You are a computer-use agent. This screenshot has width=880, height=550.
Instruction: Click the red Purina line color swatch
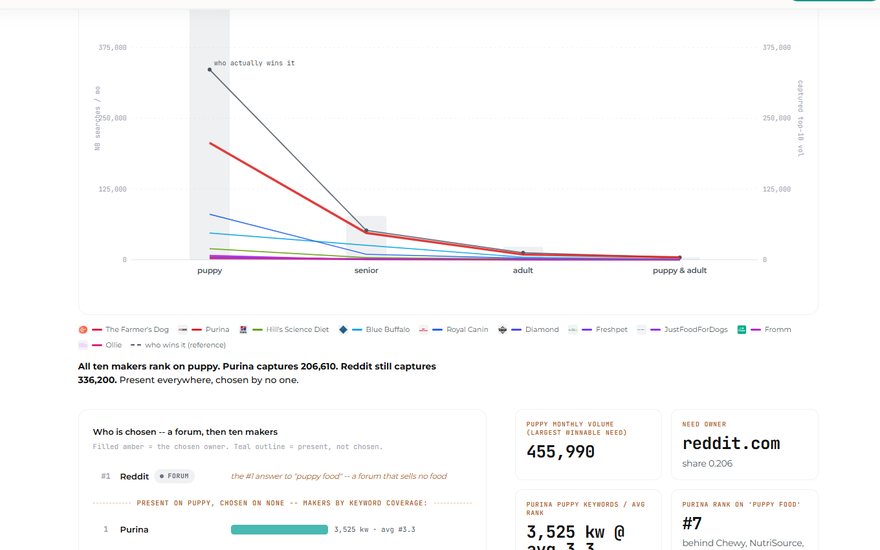pyautogui.click(x=196, y=329)
